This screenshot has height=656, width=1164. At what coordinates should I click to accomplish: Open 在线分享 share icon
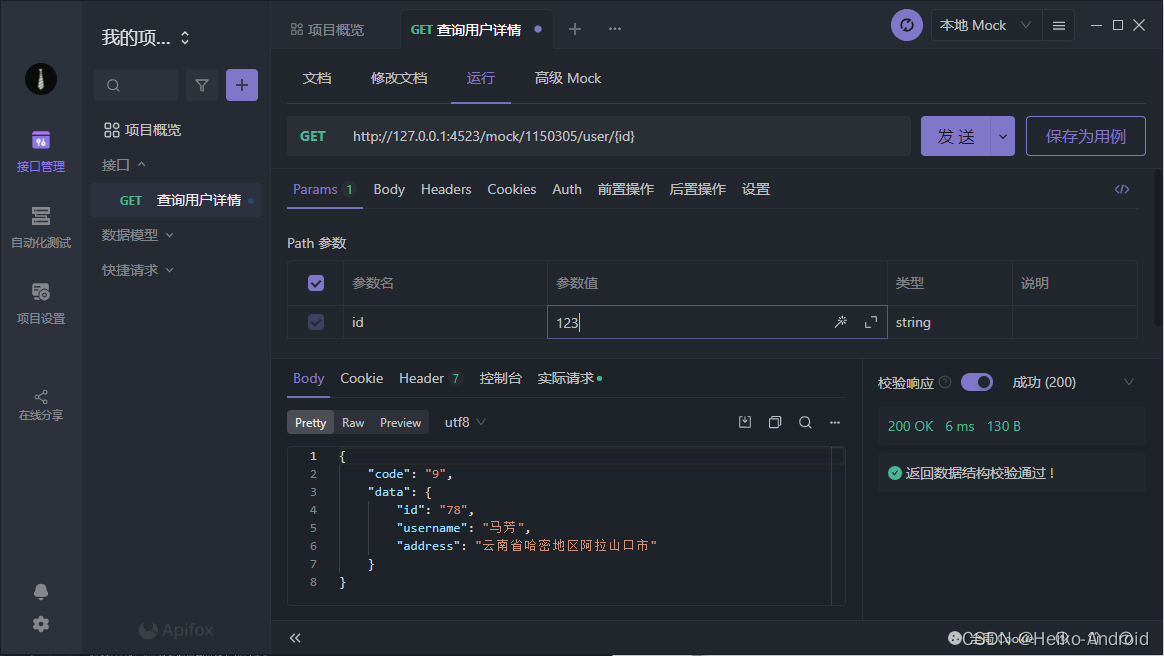pyautogui.click(x=41, y=404)
